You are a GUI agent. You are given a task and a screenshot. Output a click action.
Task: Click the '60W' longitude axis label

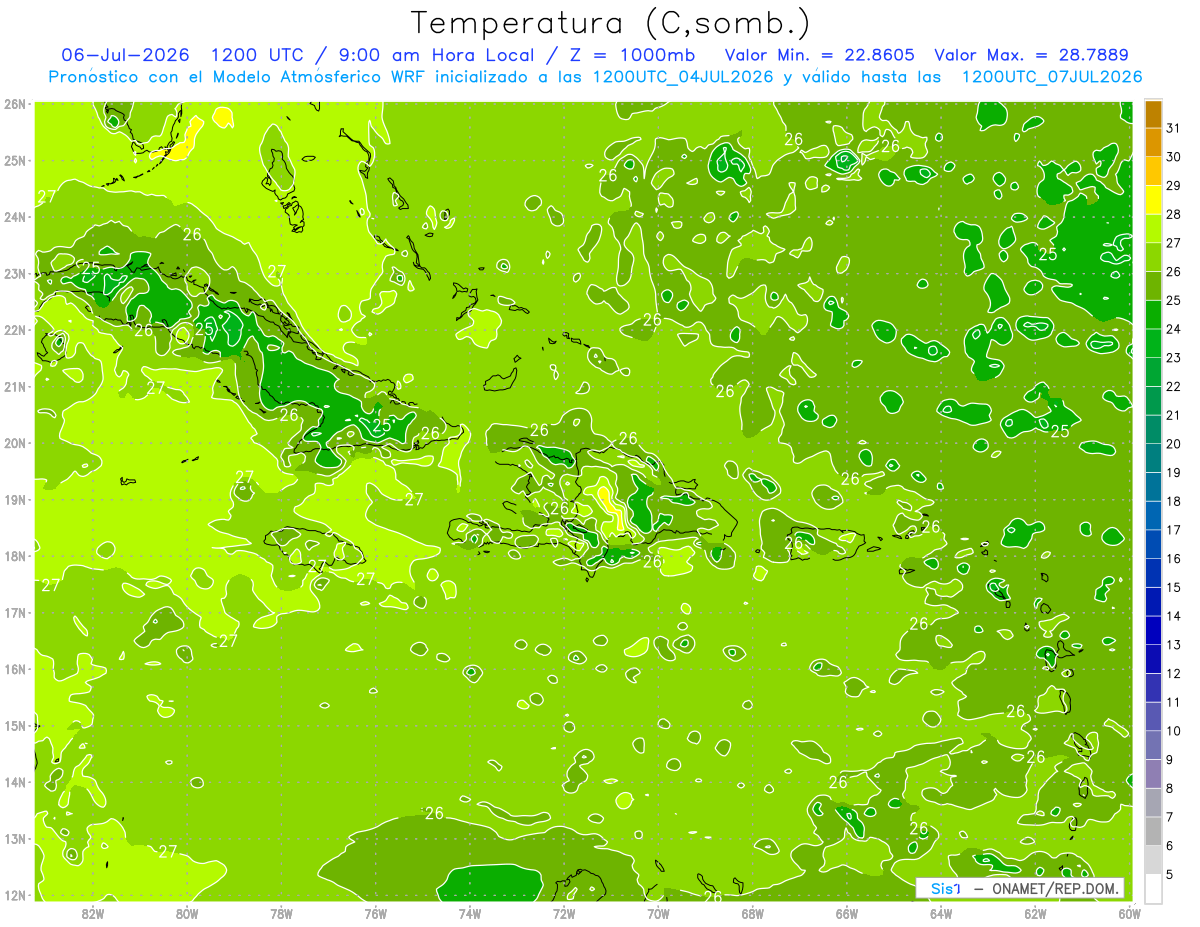[x=1129, y=912]
